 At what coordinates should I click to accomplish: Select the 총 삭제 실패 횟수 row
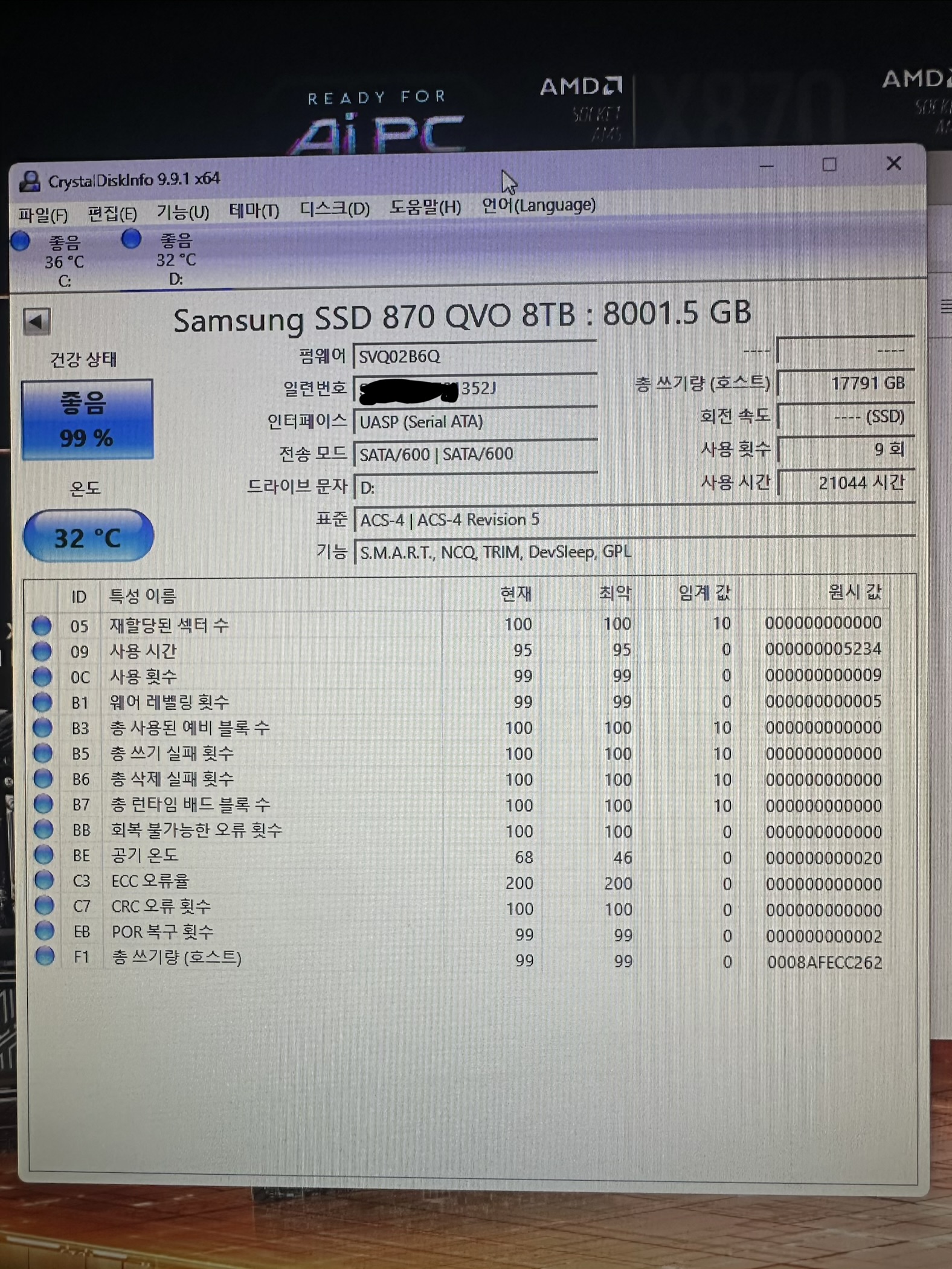click(x=459, y=780)
